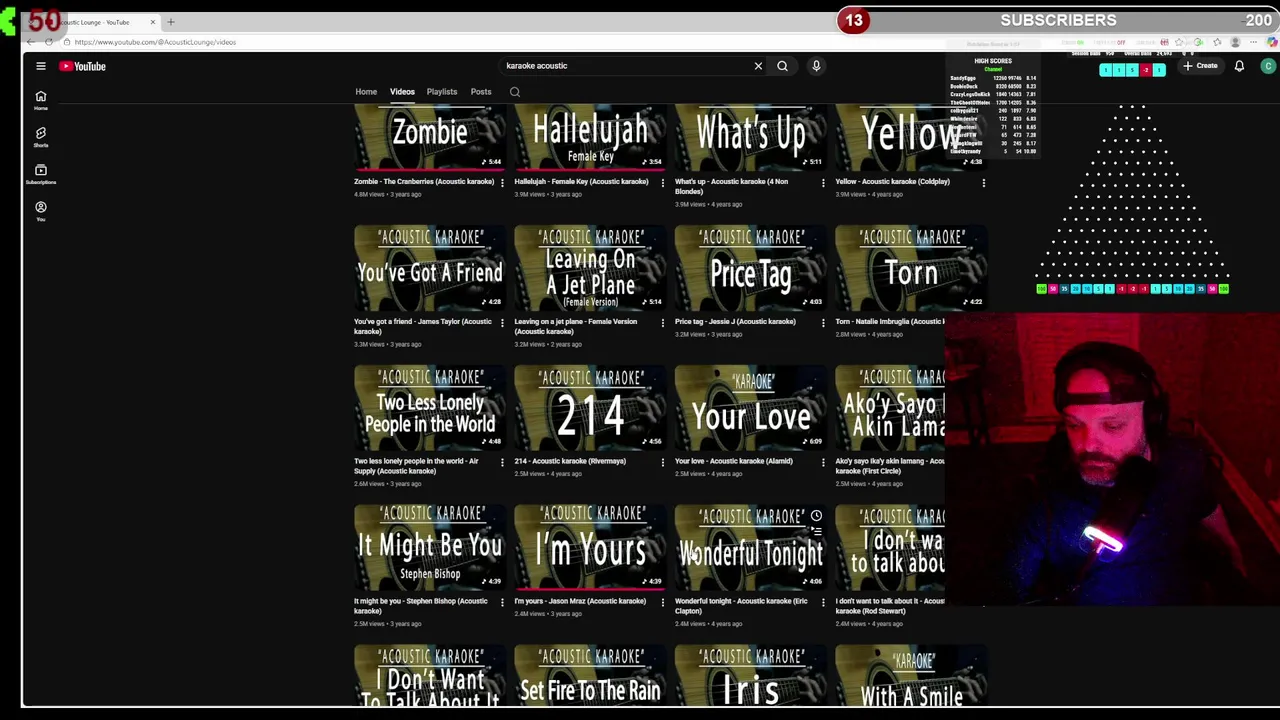
Task: Open YouTube notifications bell
Action: tap(1239, 66)
